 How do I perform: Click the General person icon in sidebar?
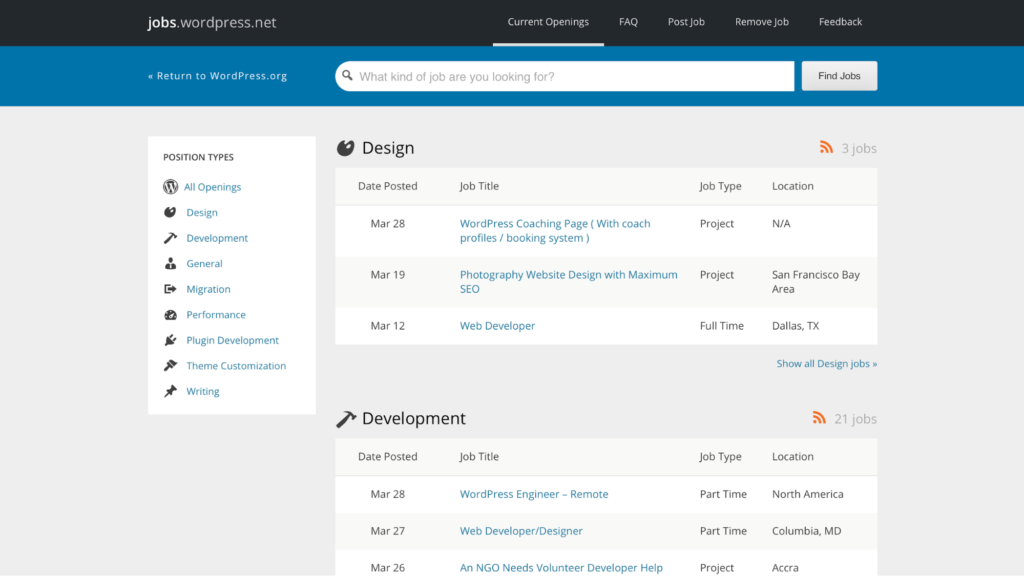coord(170,263)
